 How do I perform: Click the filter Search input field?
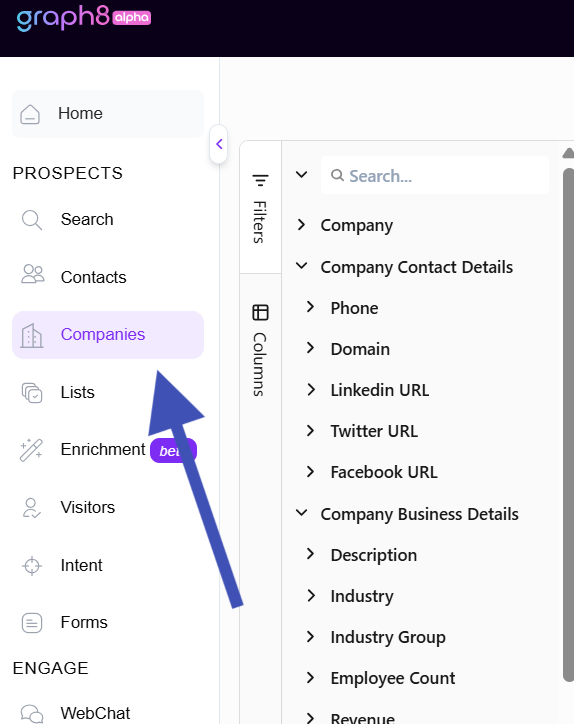435,175
